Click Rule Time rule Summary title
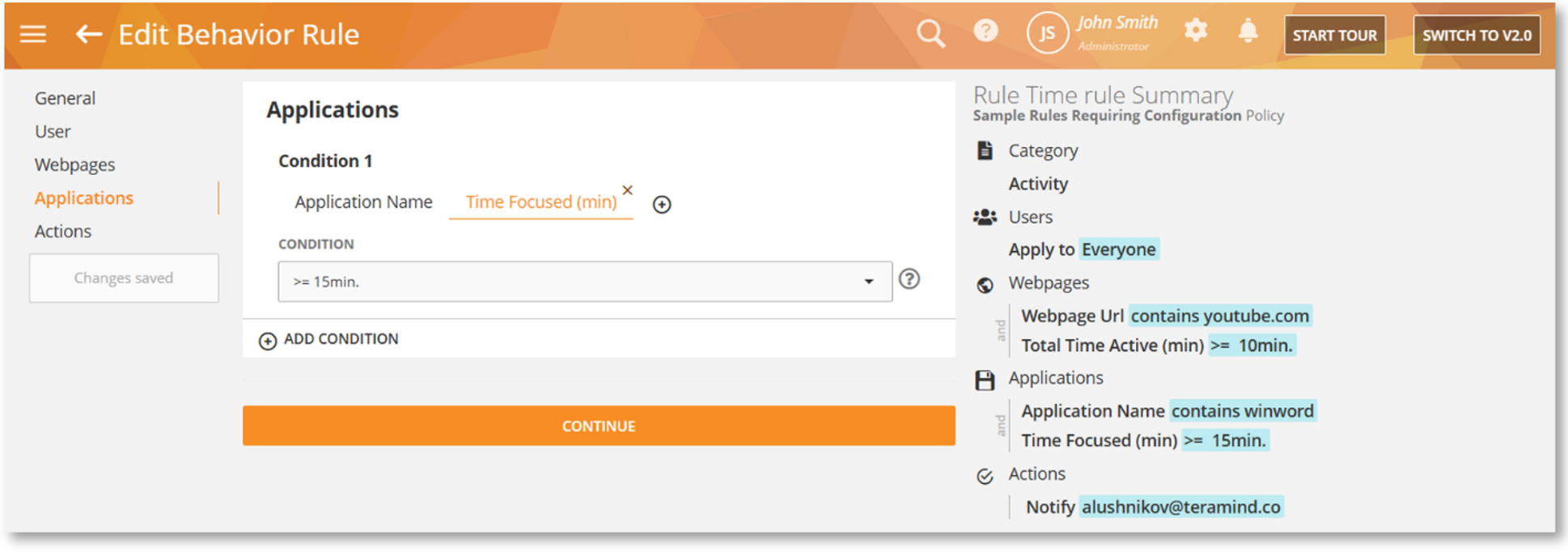The image size is (1568, 552). (1103, 95)
